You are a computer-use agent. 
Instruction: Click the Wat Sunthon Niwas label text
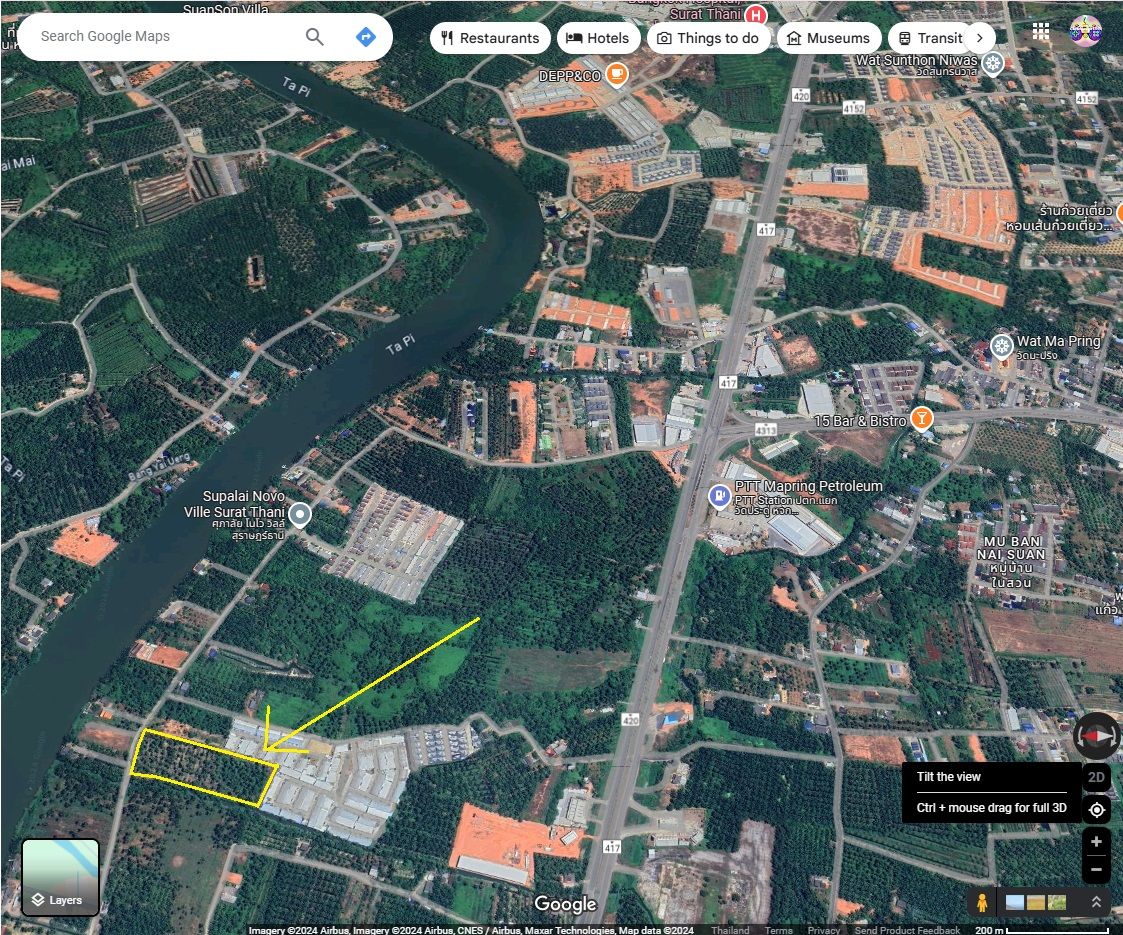(917, 60)
